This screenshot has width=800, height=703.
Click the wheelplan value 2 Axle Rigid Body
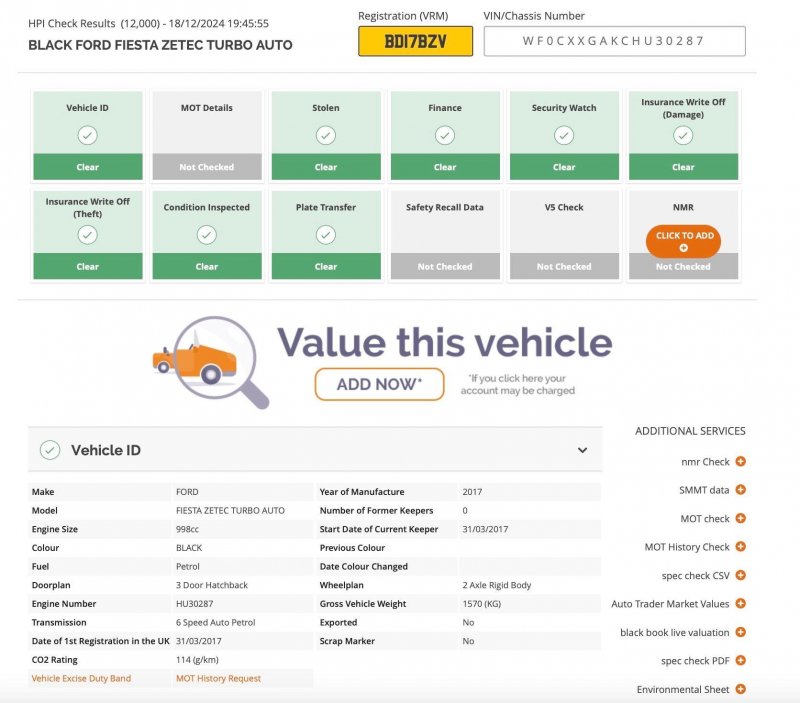[496, 585]
